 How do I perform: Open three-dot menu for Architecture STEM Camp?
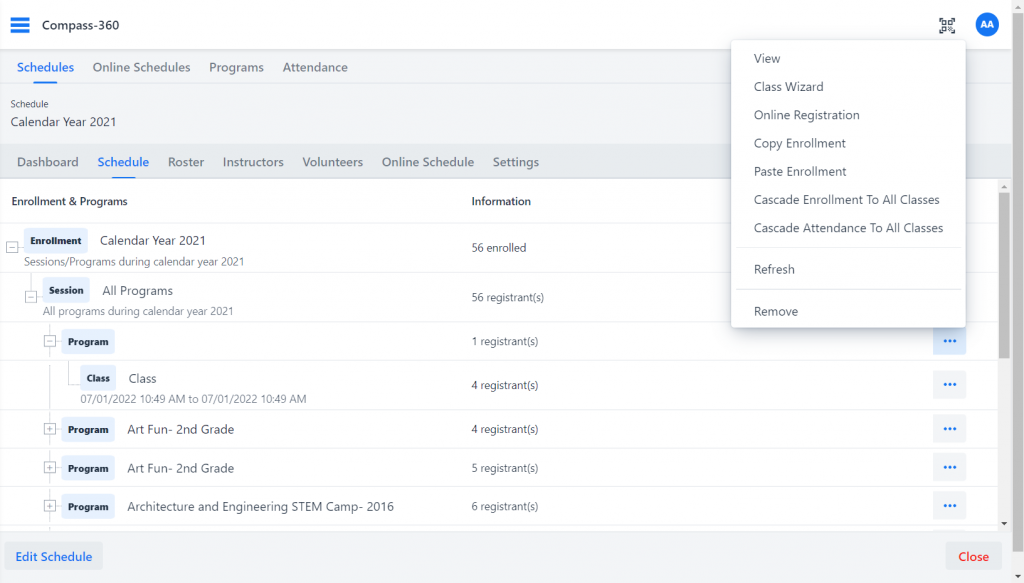(950, 506)
